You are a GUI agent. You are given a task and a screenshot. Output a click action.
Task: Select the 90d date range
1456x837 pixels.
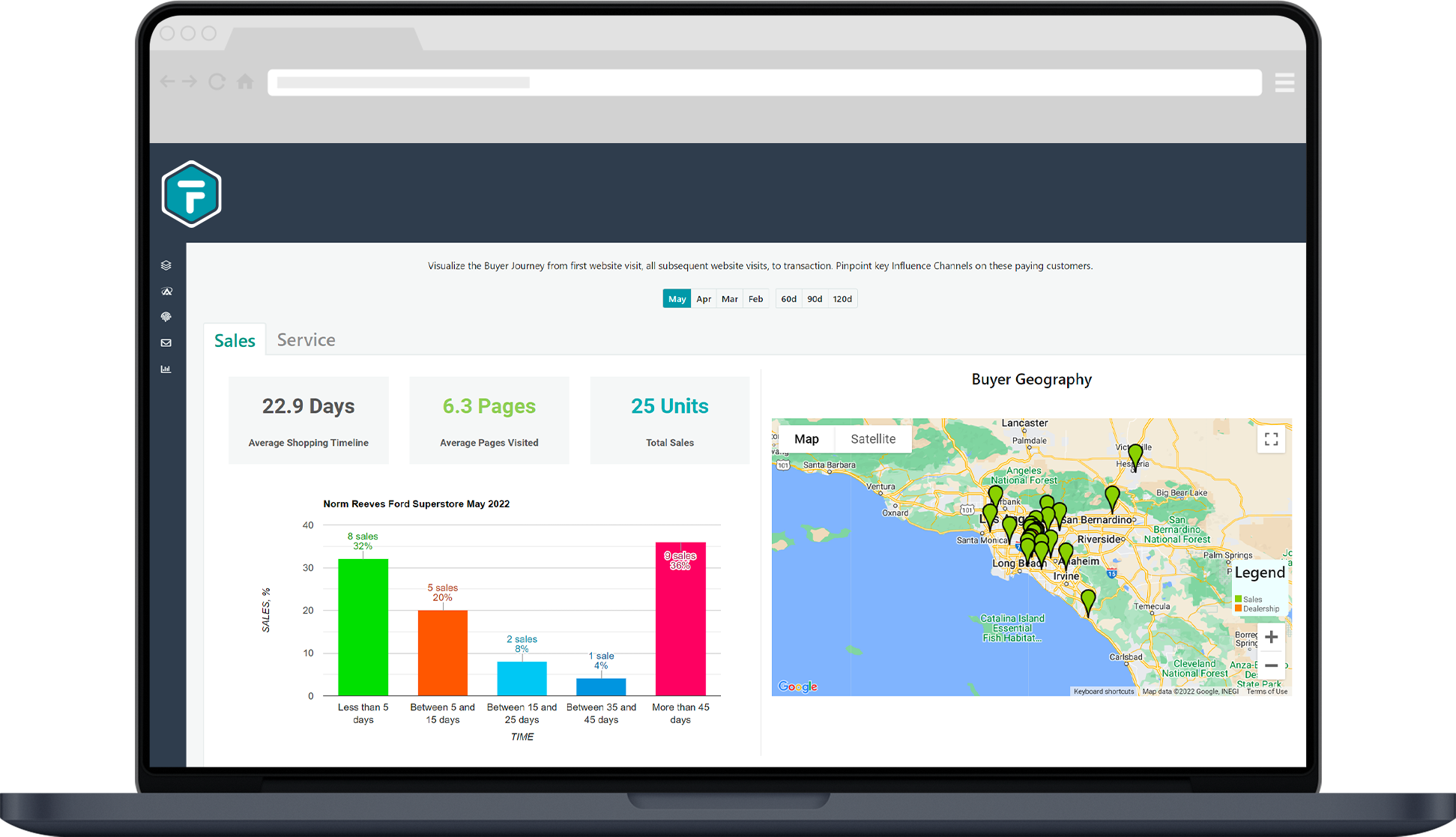tap(815, 299)
